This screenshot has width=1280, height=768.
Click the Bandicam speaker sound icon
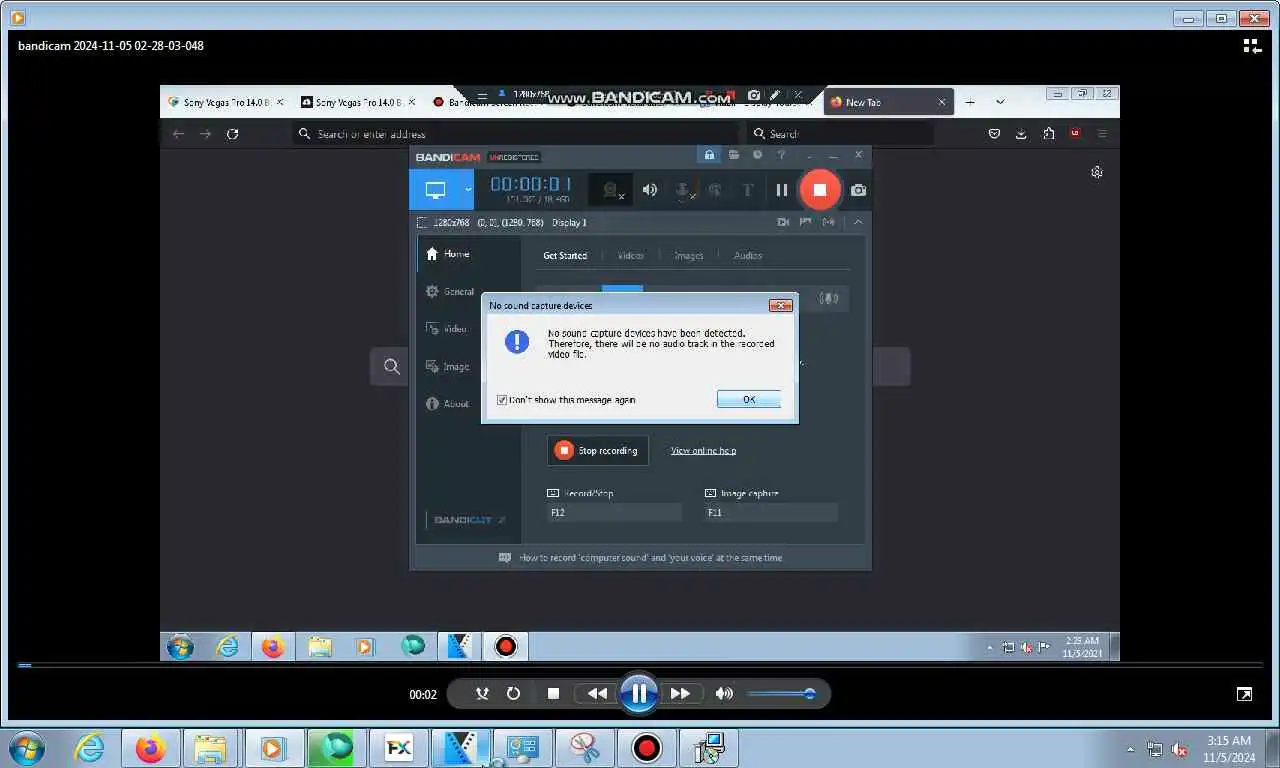click(x=649, y=190)
